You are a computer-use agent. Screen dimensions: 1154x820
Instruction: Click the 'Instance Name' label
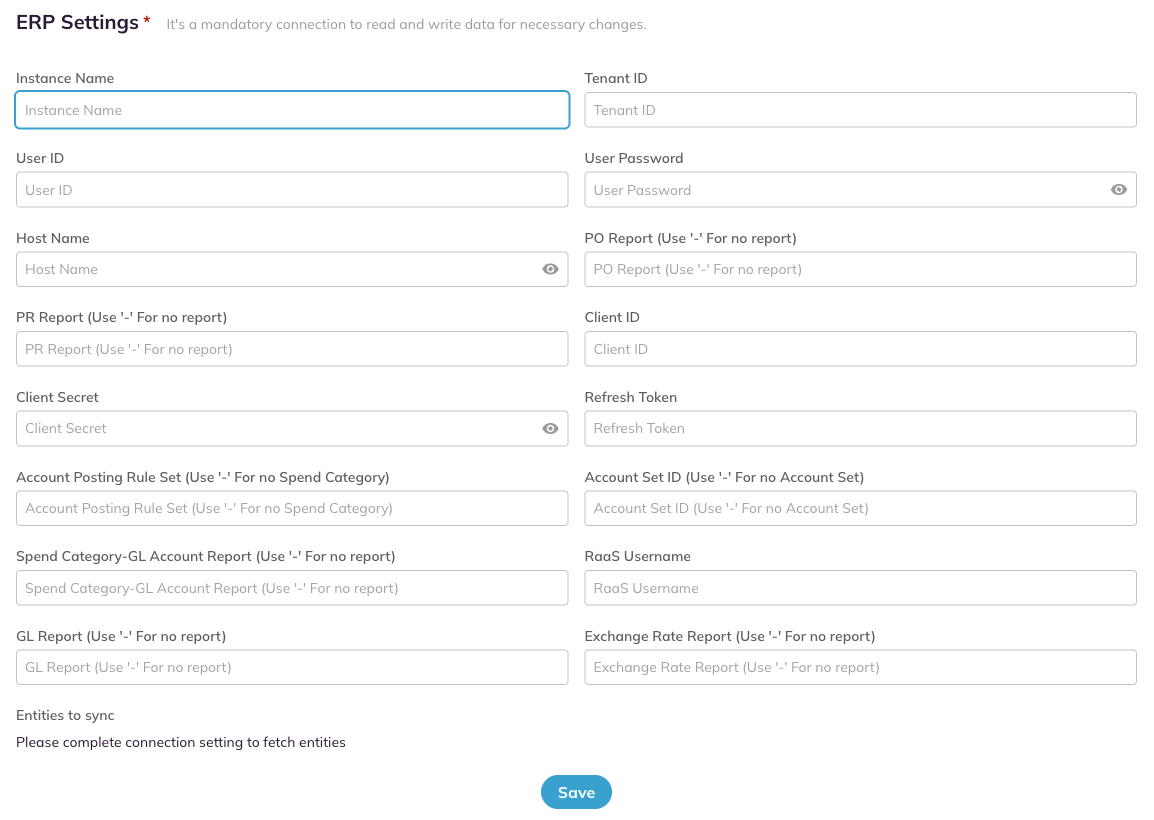tap(65, 78)
